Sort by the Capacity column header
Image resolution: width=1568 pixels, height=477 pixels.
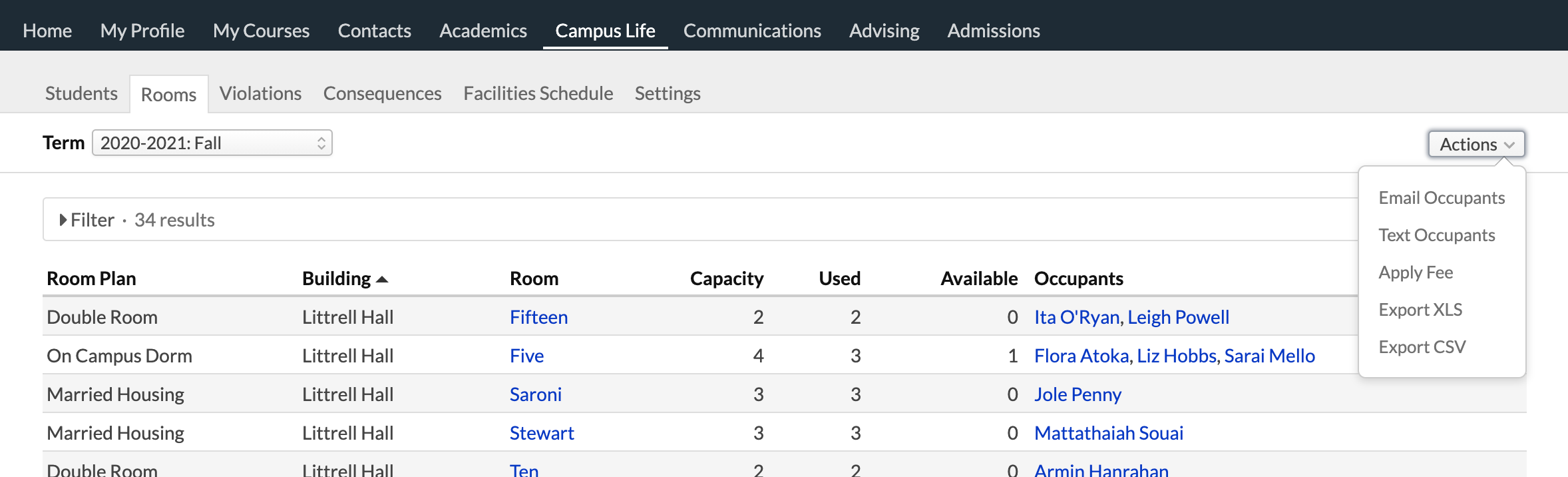(x=726, y=278)
